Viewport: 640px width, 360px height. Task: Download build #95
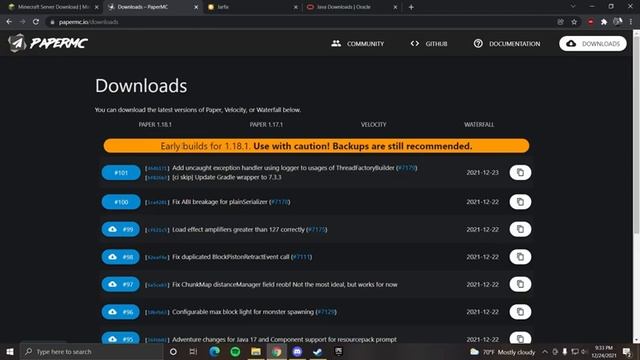pyautogui.click(x=121, y=338)
